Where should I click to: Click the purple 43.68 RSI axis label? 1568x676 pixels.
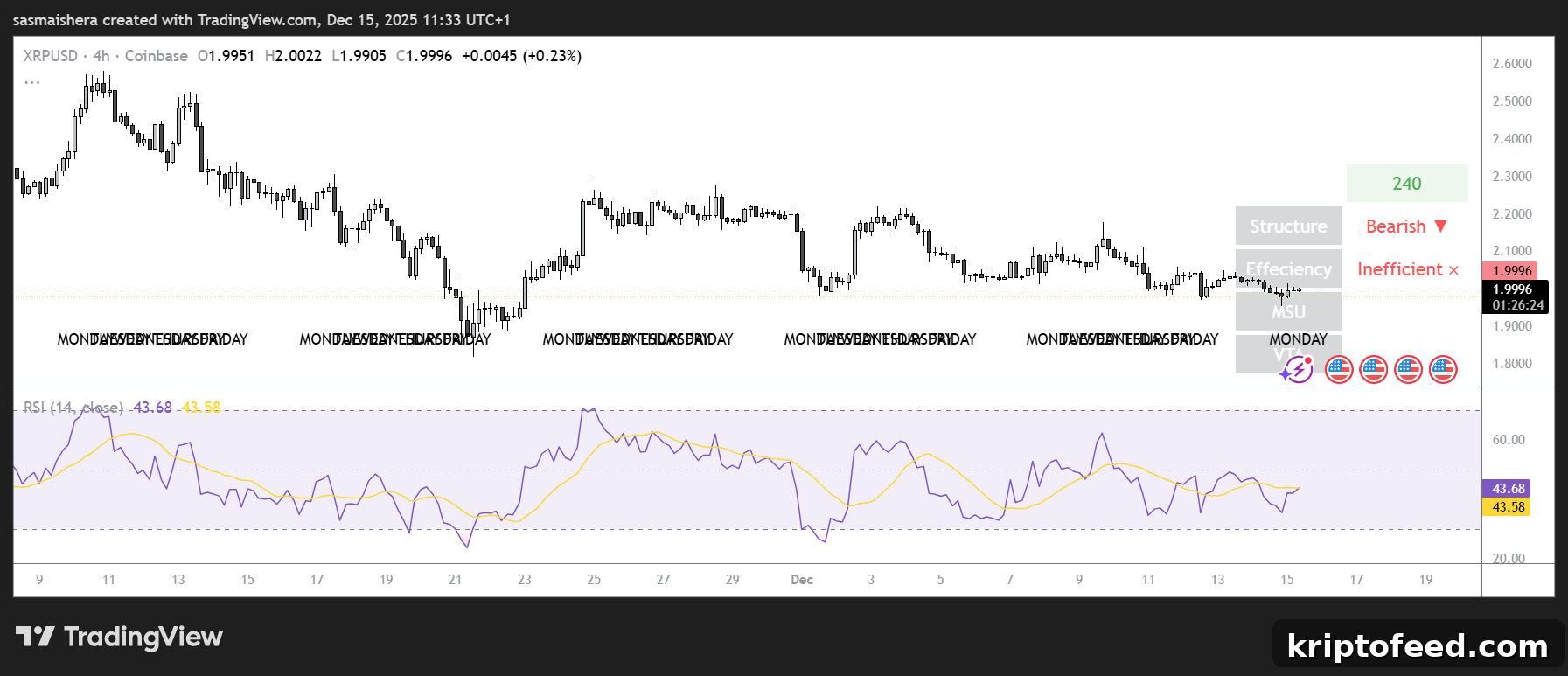tap(1507, 489)
